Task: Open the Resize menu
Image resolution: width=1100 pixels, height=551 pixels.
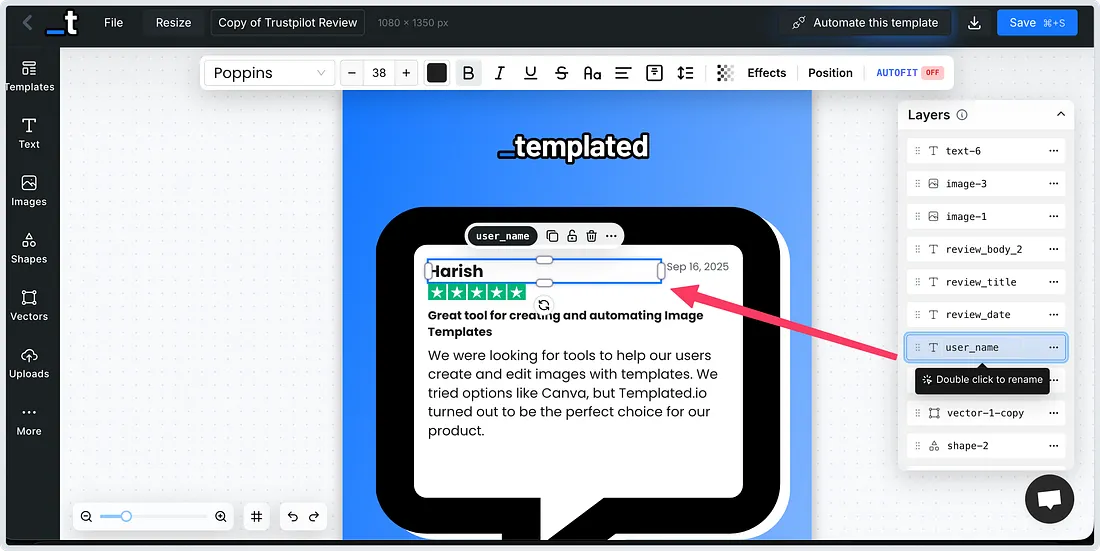Action: coord(173,22)
